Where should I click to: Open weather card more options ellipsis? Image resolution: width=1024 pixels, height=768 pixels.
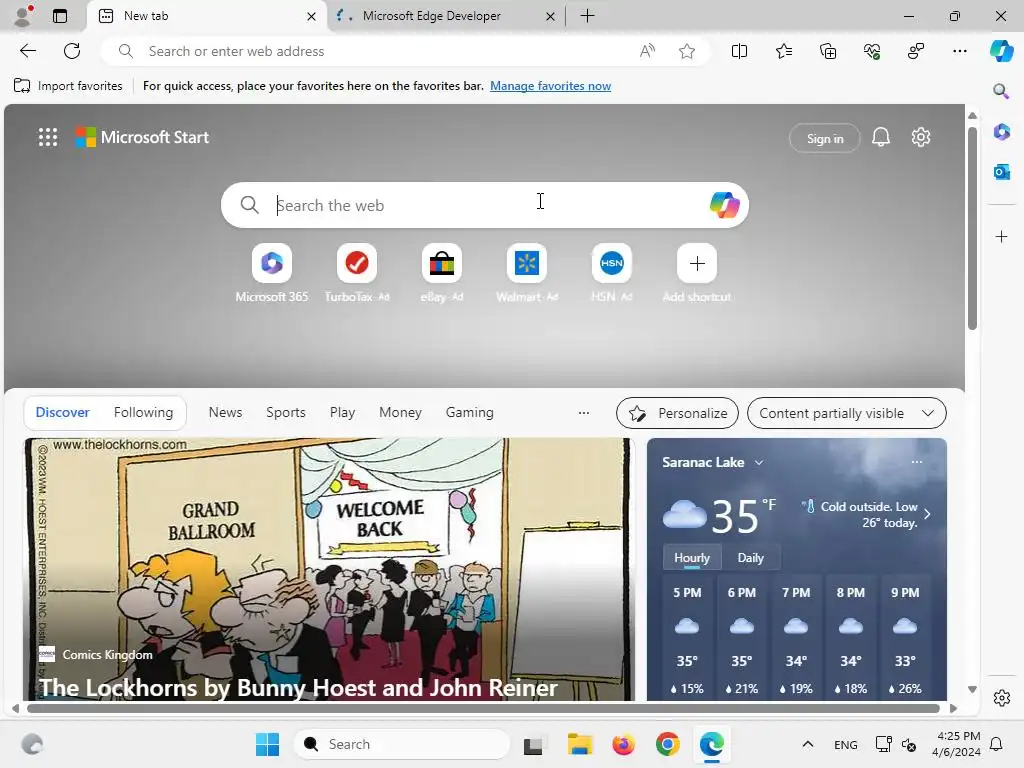pyautogui.click(x=917, y=462)
